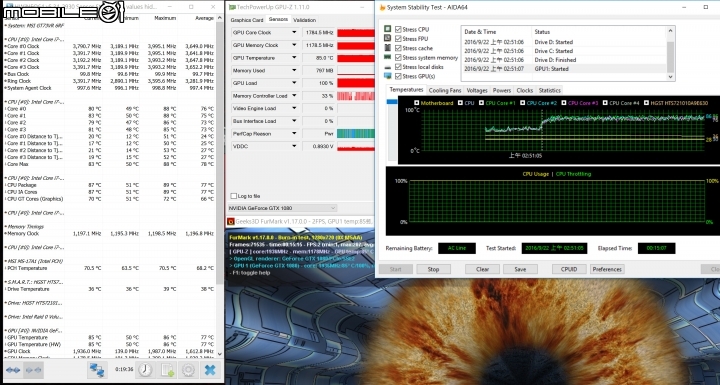Select 'CPU Package' row in HWiNFO
This screenshot has height=385, width=720.
(110, 185)
